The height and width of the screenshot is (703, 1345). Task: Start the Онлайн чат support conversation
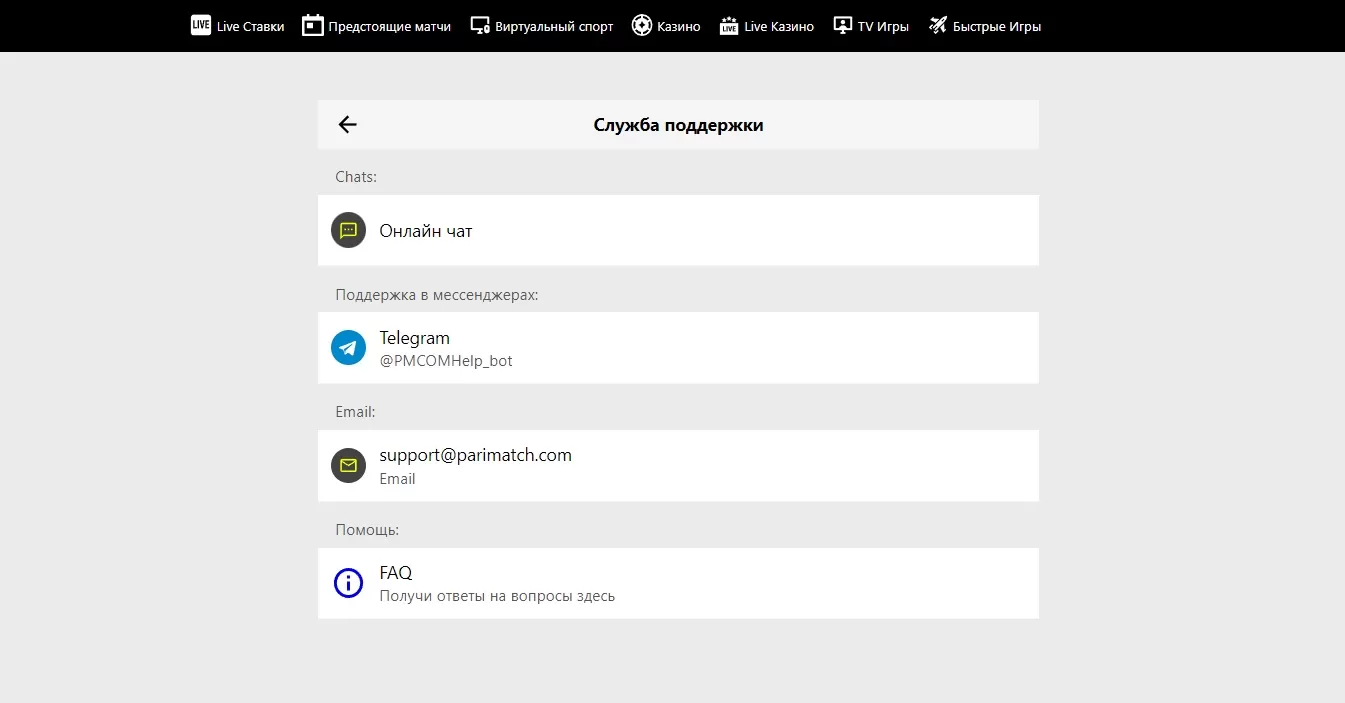pos(426,231)
